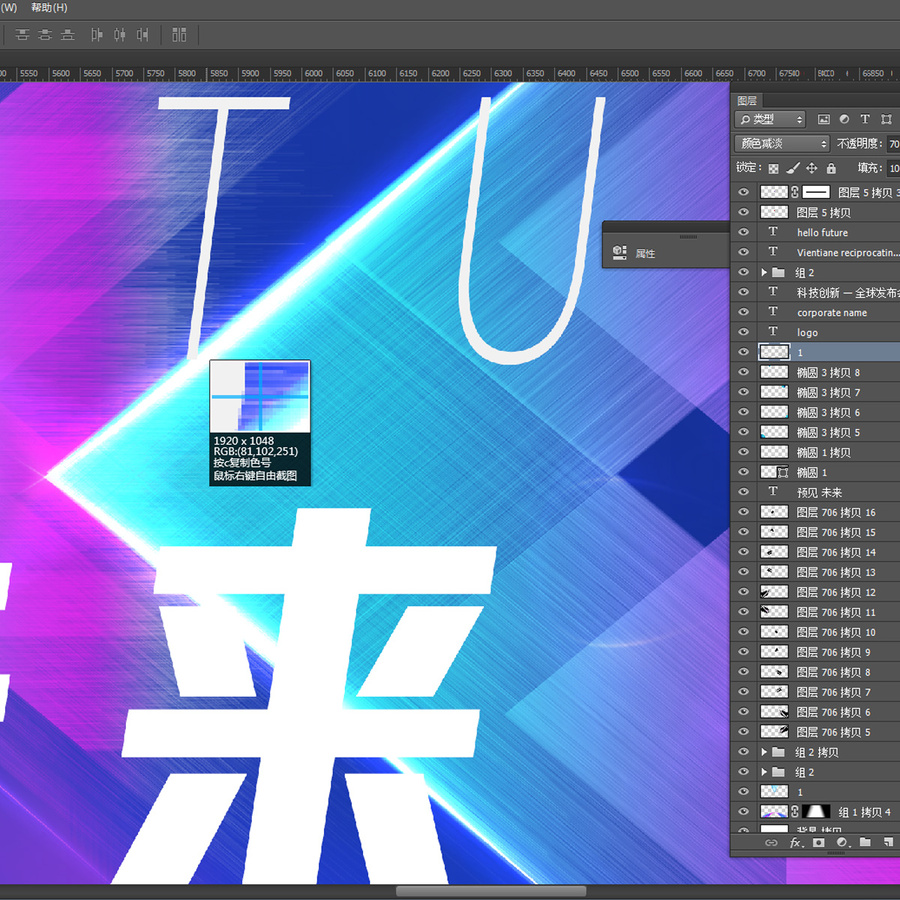Screen dimensions: 900x900
Task: Hide the 预见 未来 text layer
Action: [744, 492]
